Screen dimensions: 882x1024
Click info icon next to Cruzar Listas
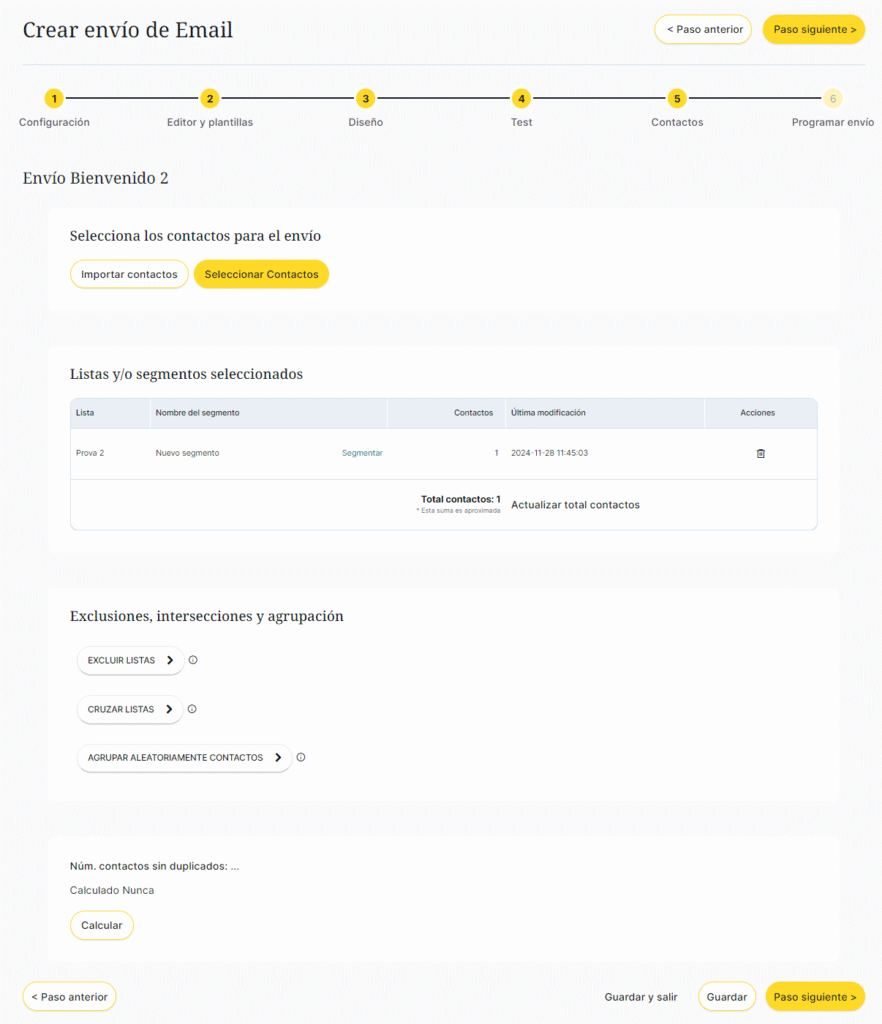pos(192,709)
